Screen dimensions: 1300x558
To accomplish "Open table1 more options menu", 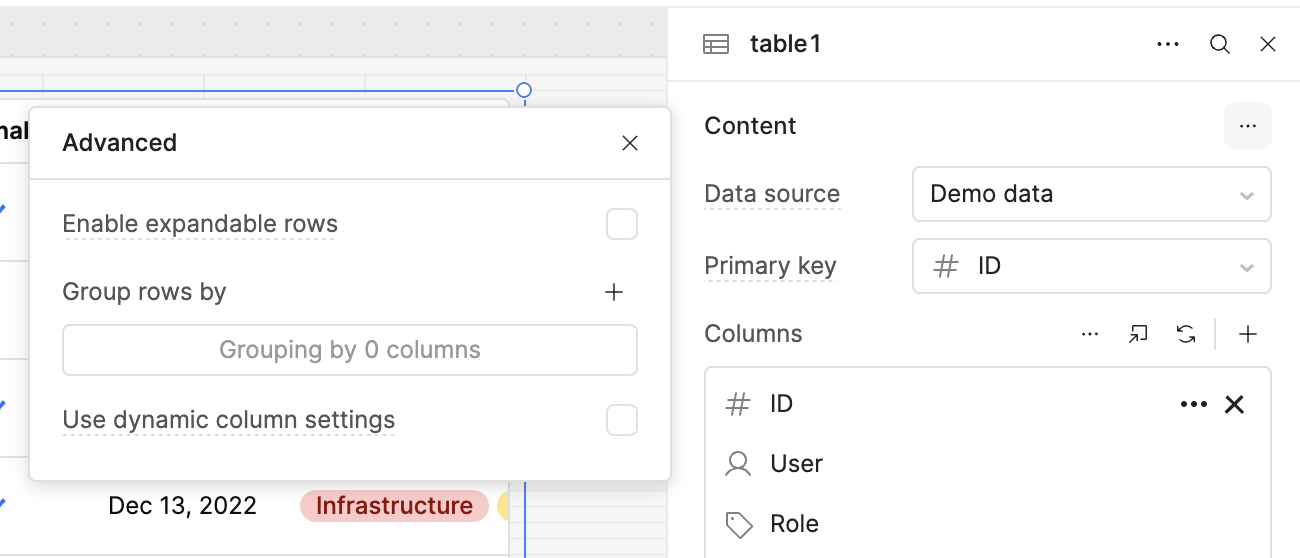I will click(x=1168, y=44).
